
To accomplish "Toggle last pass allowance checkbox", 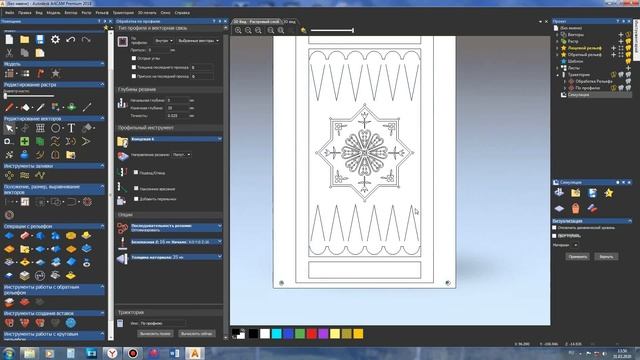I will (134, 76).
